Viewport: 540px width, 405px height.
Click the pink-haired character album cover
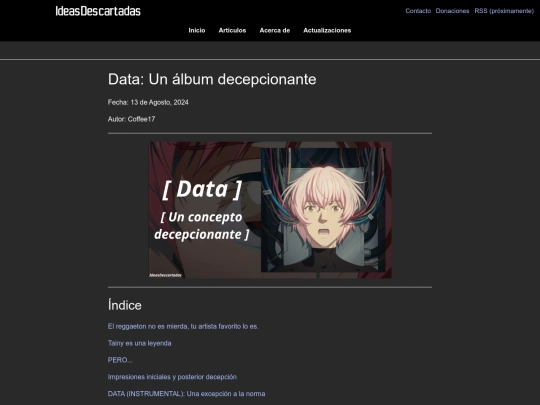(x=323, y=210)
